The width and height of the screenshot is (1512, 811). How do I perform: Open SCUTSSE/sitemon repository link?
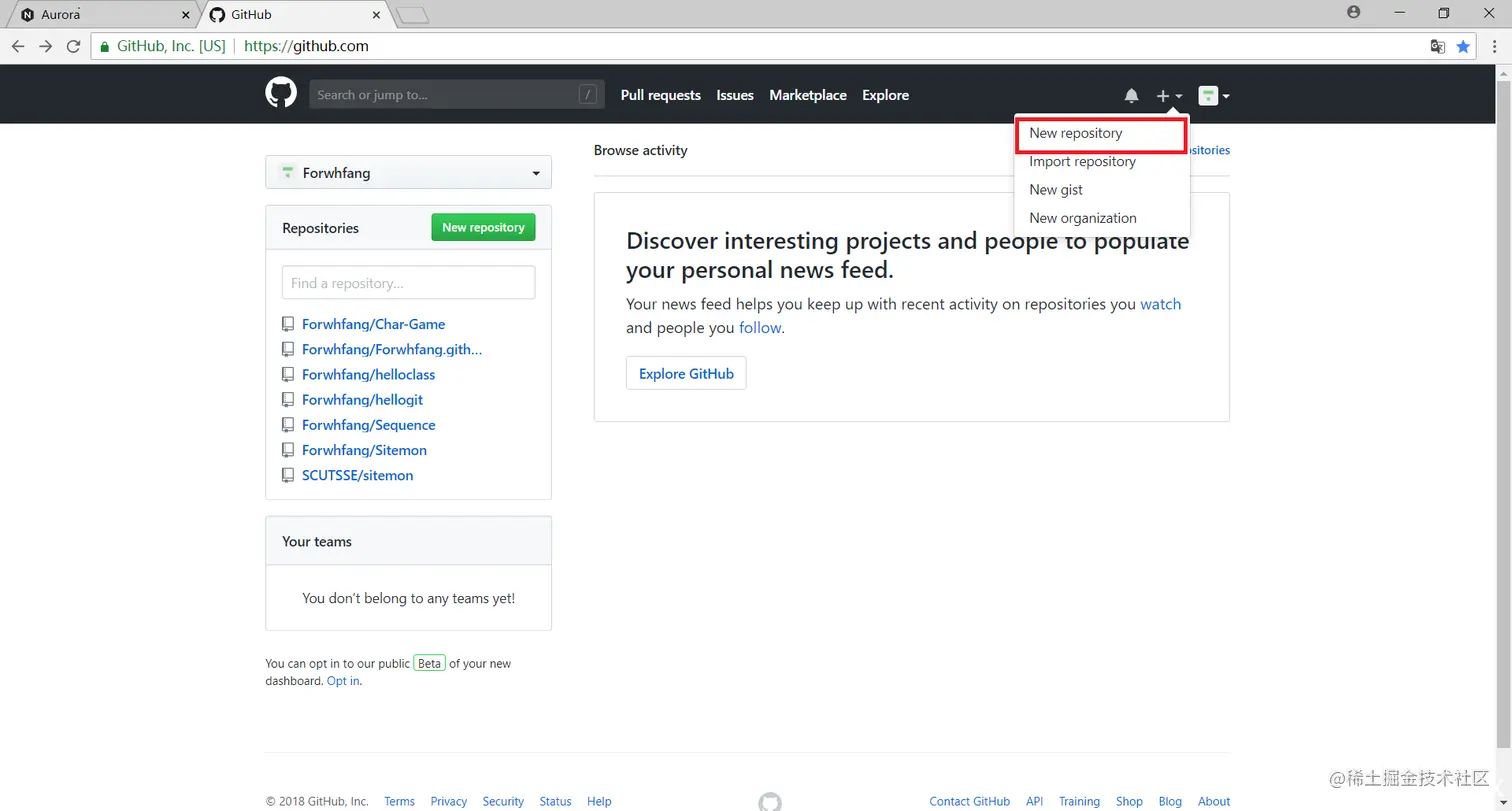357,475
